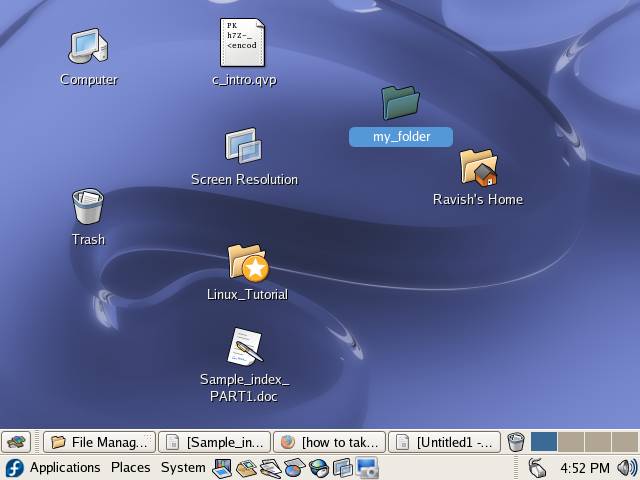Switch to the Untitled1 taskbar window

(x=443, y=441)
